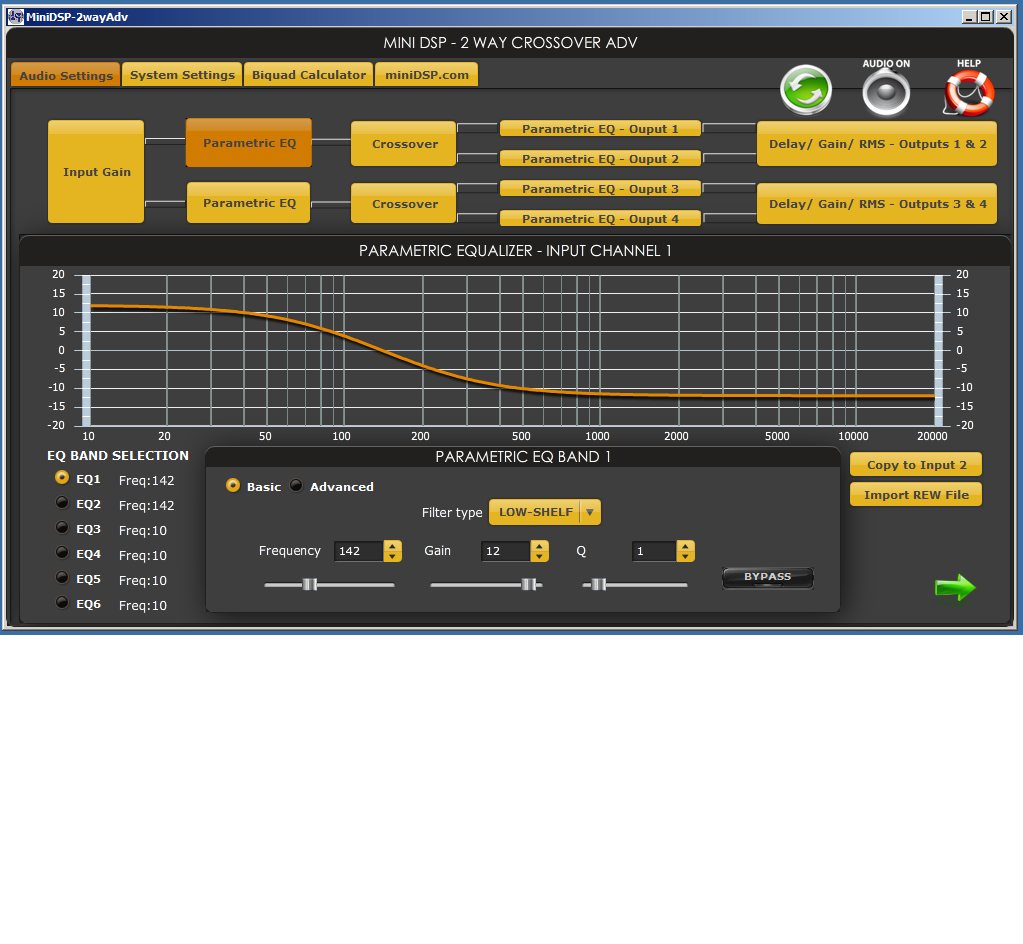The image size is (1023, 944).
Task: Open Parametric EQ - Ouput 1 block
Action: coord(600,129)
